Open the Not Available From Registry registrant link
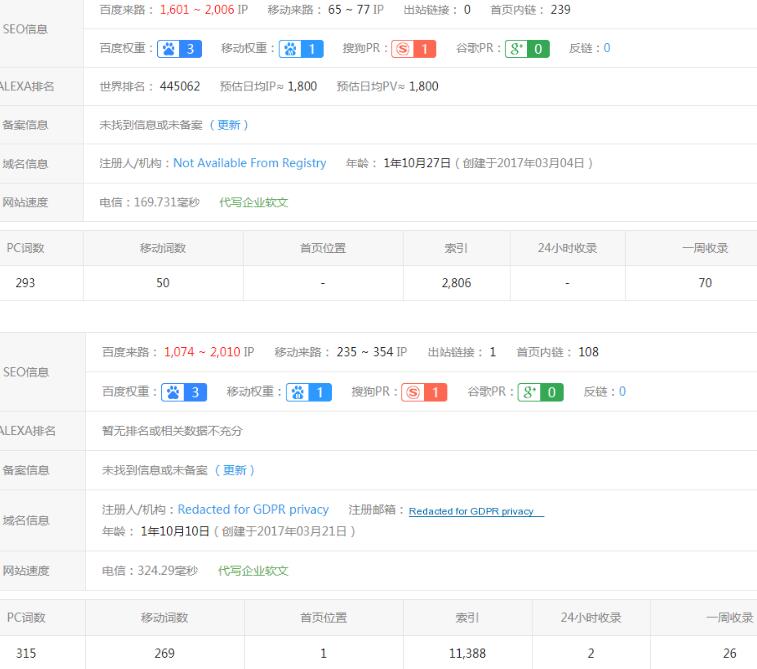Image resolution: width=757 pixels, height=669 pixels. click(x=249, y=163)
